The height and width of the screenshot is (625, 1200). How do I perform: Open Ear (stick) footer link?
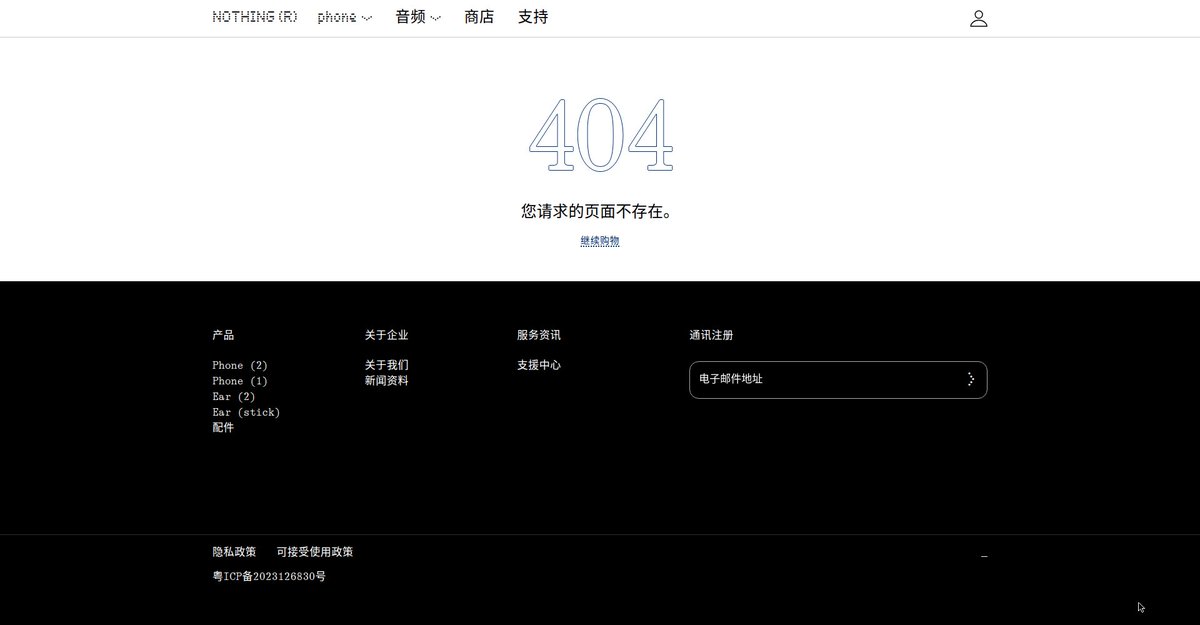[x=246, y=412]
